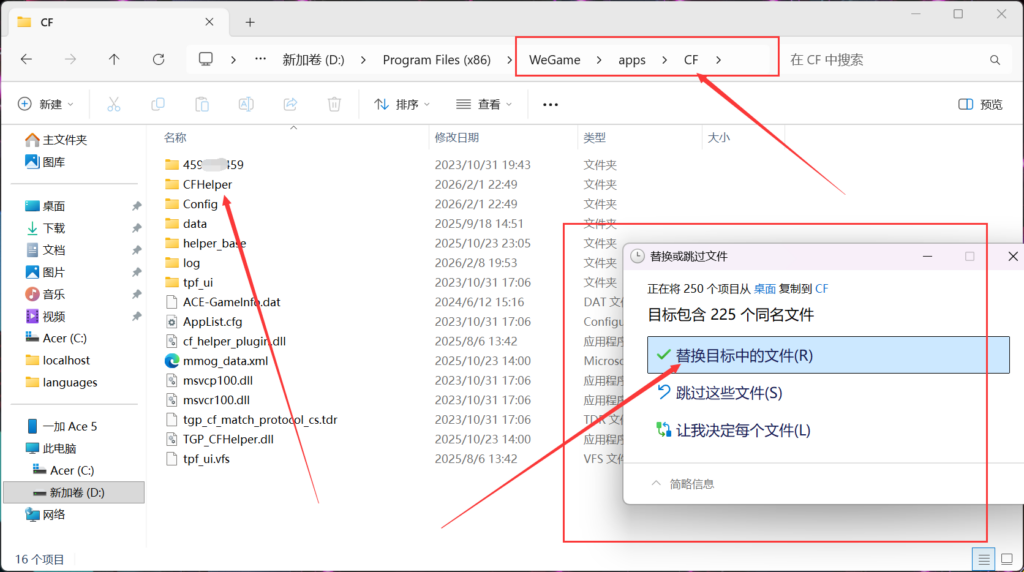Select 新加卷 (D:) in the sidebar
The width and height of the screenshot is (1024, 572).
coord(74,492)
